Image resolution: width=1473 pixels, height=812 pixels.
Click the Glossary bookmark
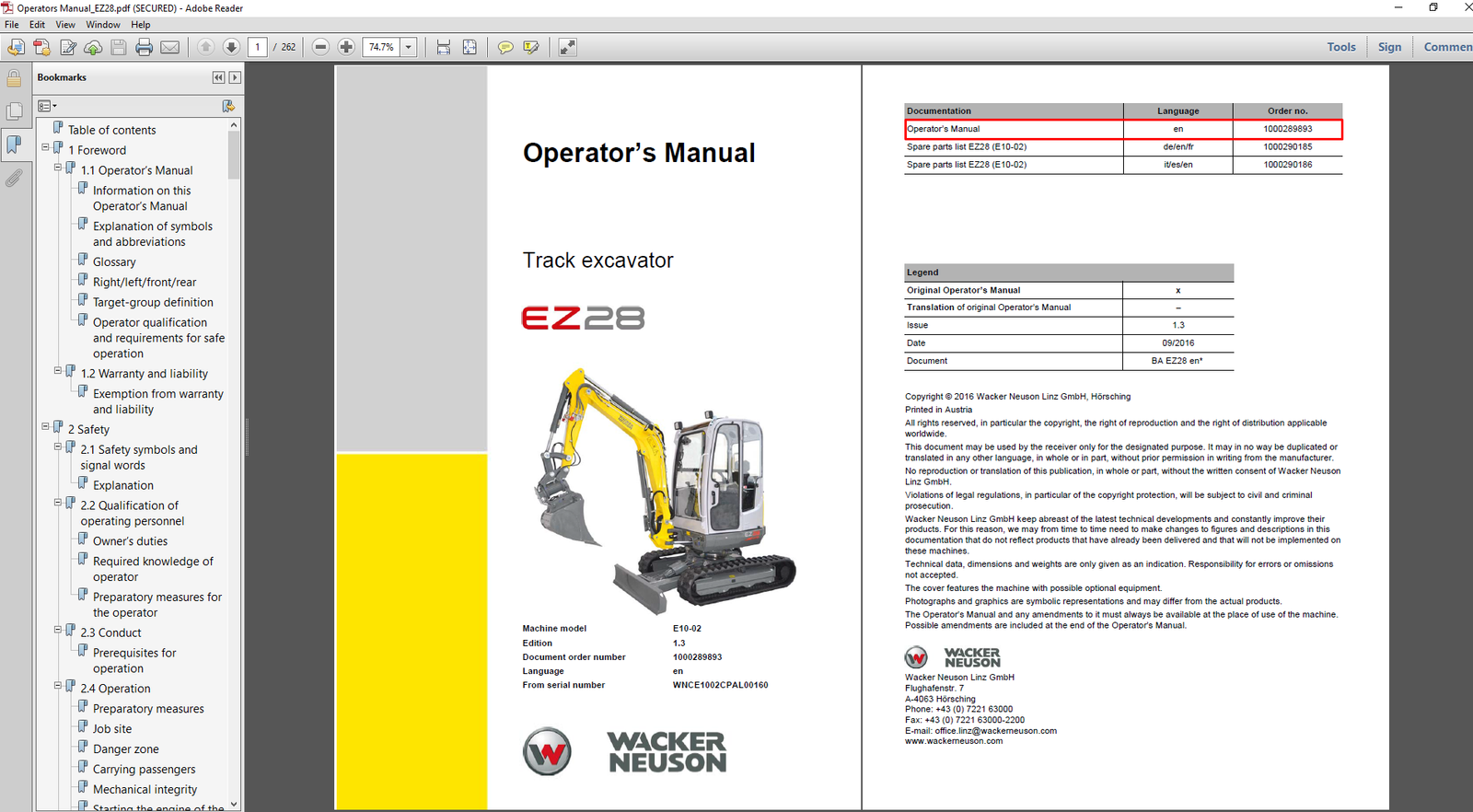click(114, 262)
